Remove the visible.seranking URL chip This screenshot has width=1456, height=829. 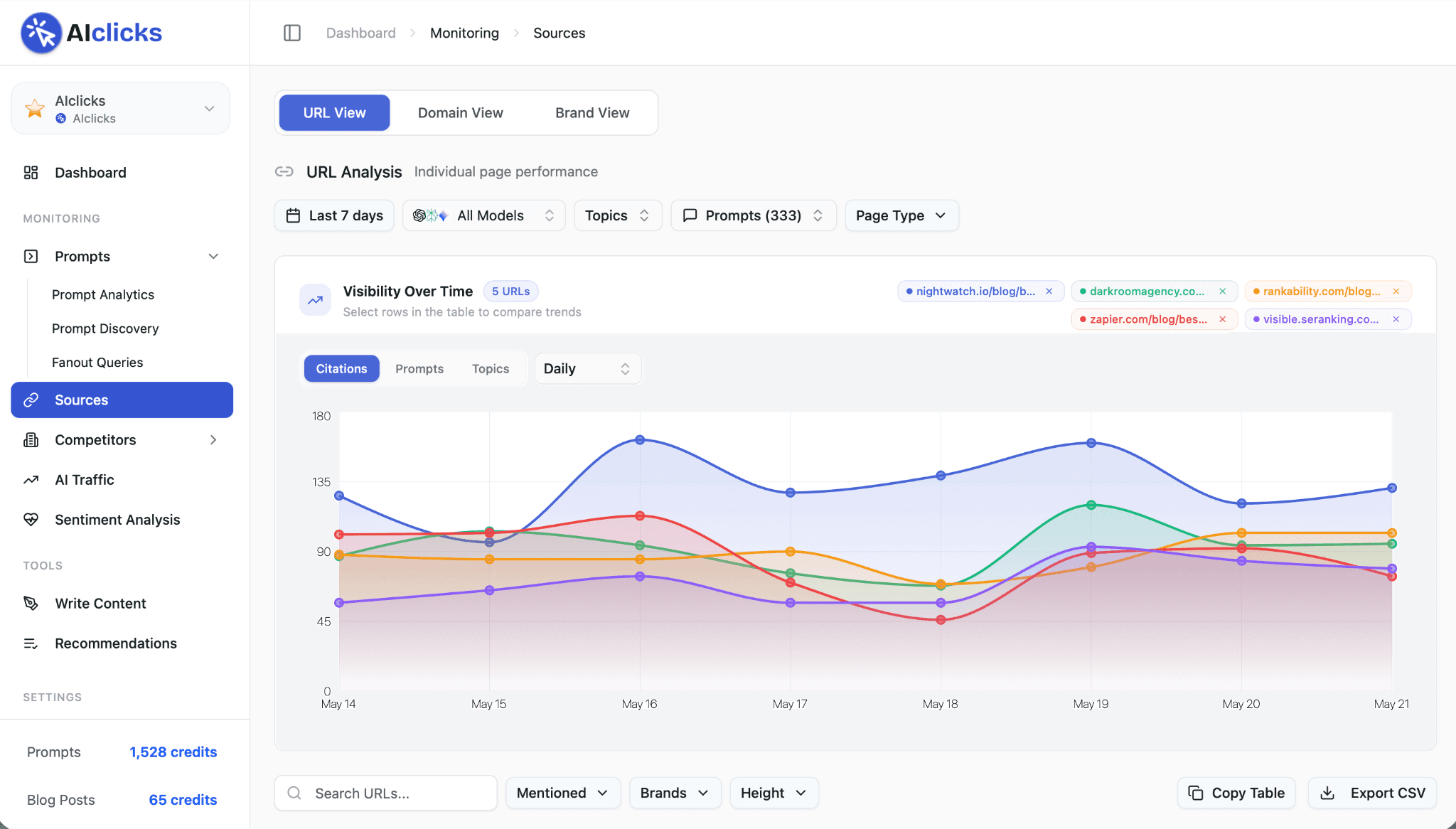tap(1396, 319)
